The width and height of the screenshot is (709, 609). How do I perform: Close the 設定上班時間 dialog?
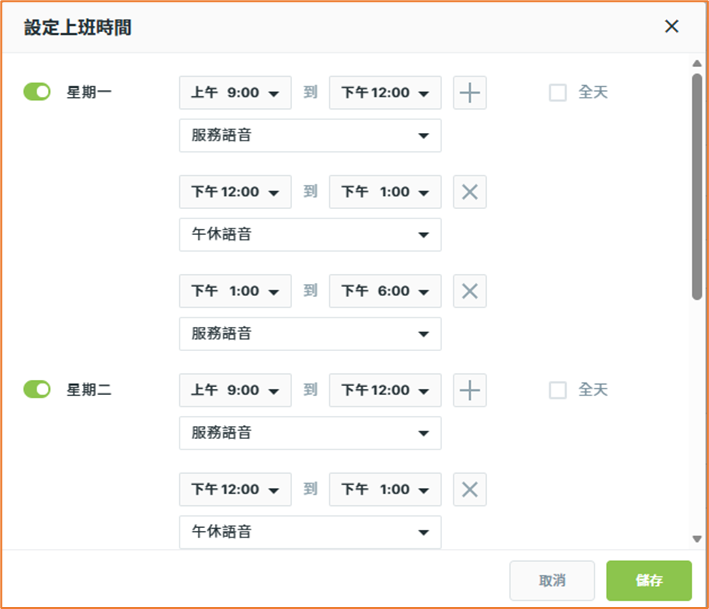[x=672, y=27]
